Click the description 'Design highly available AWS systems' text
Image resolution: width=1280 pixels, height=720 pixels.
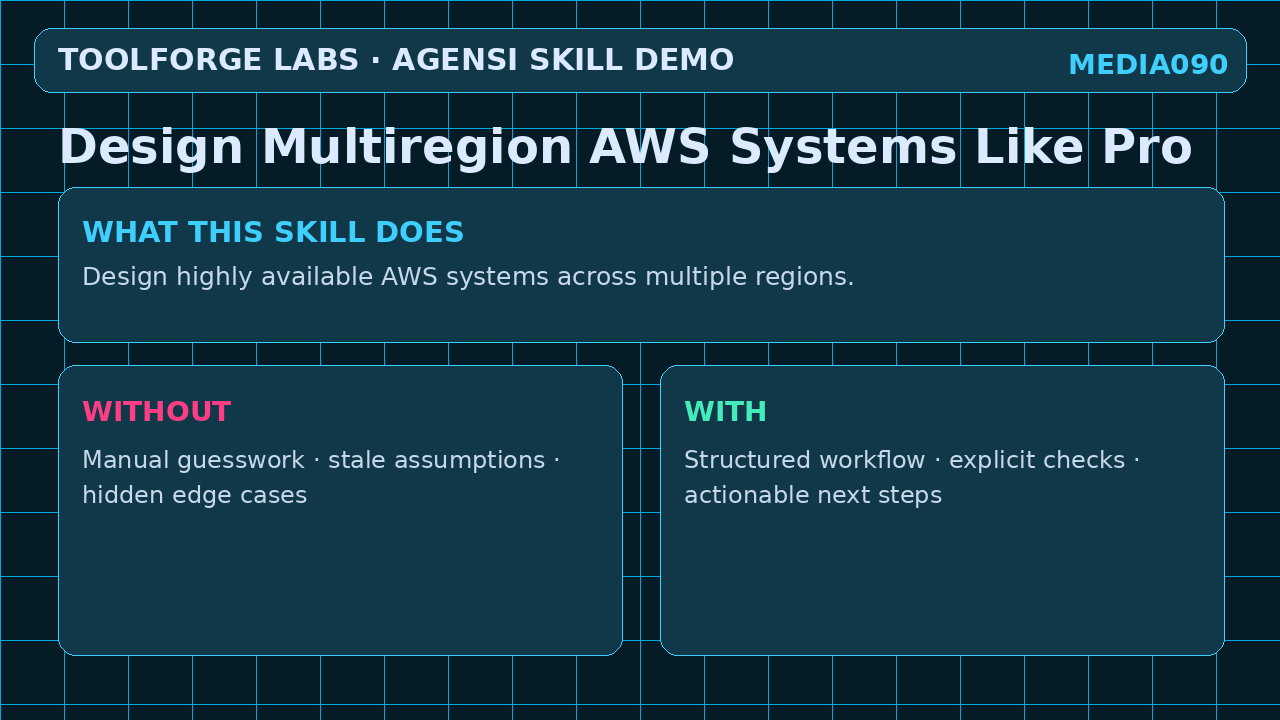click(x=468, y=277)
